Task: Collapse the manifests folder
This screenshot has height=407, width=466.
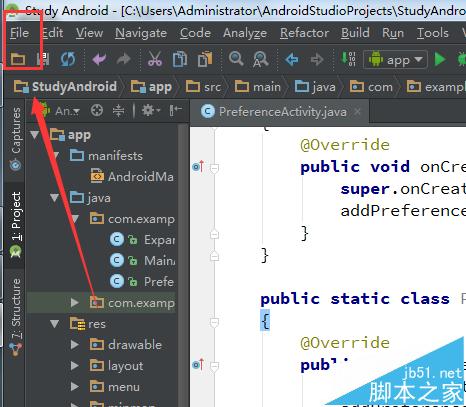Action: point(55,155)
